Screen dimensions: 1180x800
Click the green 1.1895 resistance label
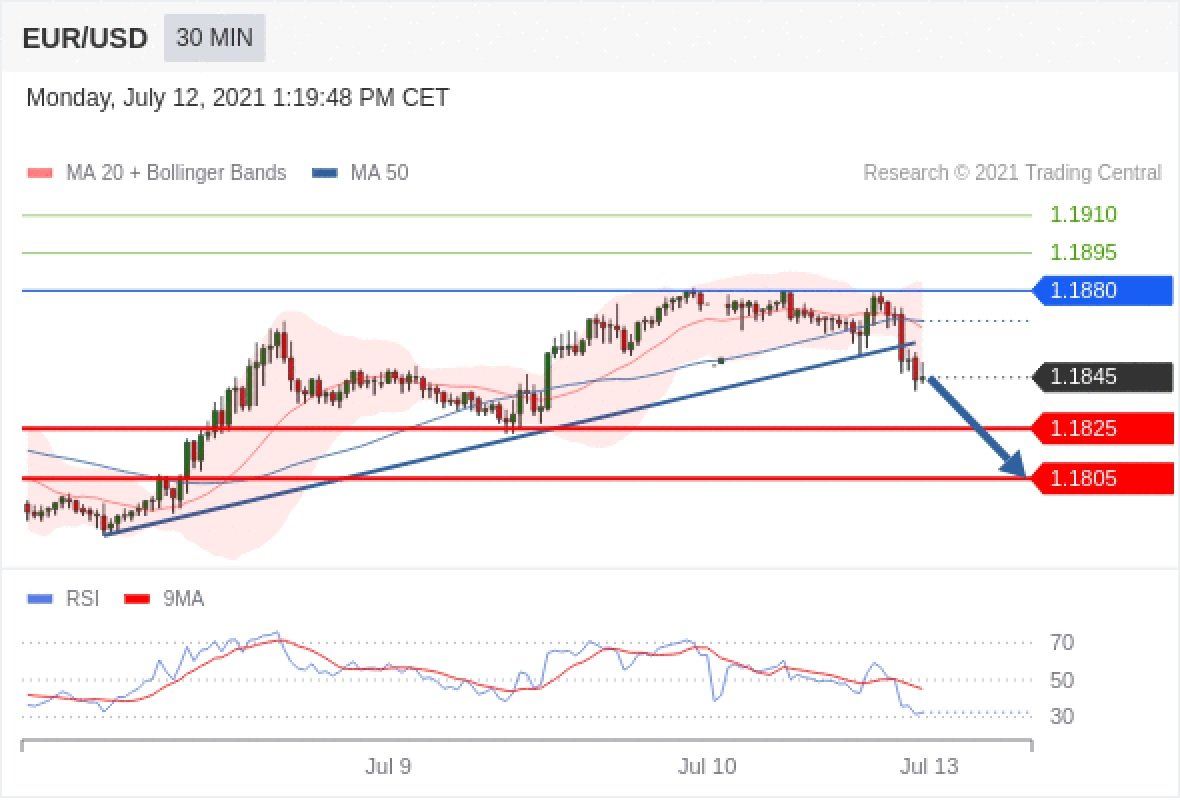pos(1083,252)
